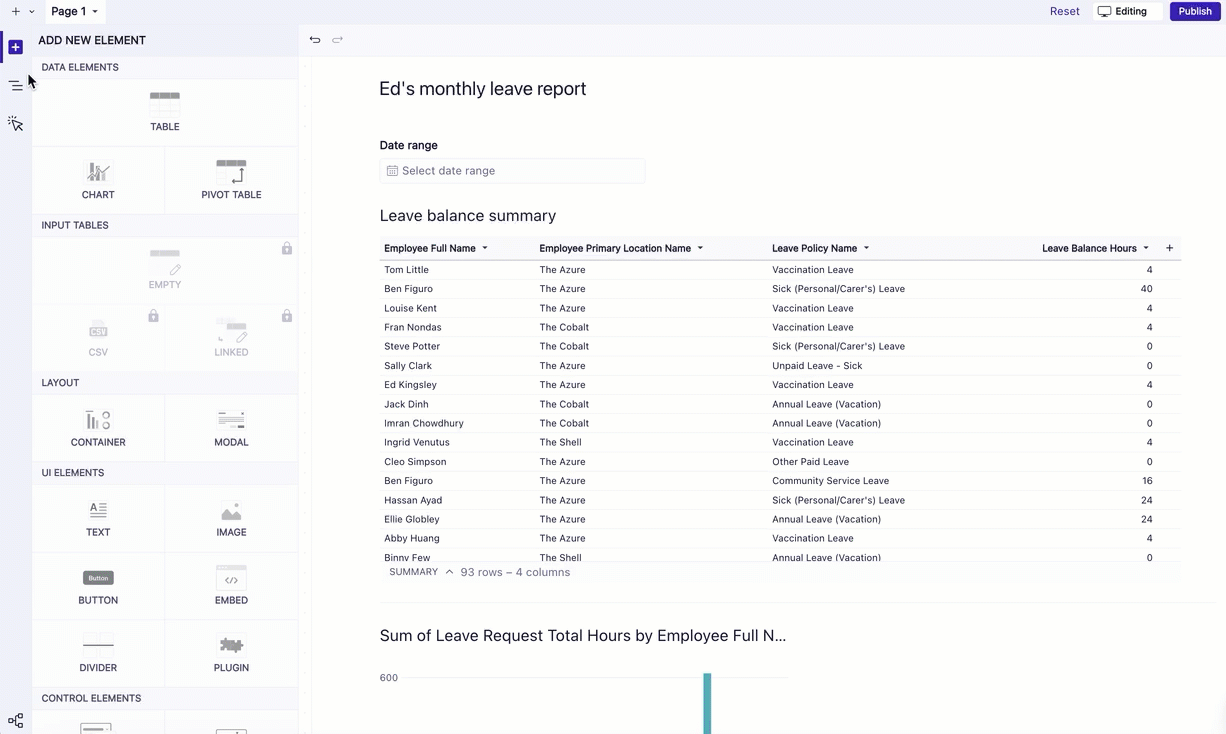Click the Abby Huang name cell
This screenshot has width=1226, height=734.
click(x=412, y=538)
